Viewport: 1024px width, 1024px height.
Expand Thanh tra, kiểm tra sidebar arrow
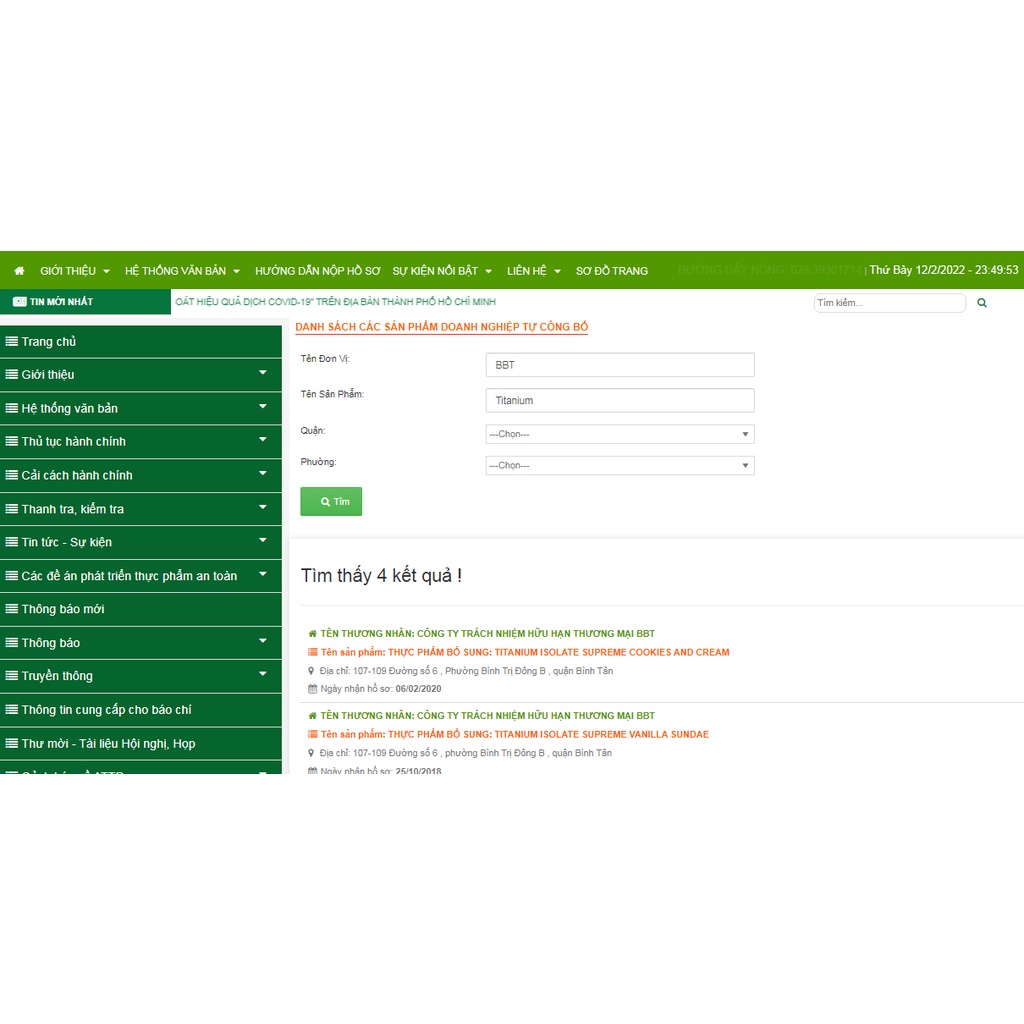(x=263, y=507)
